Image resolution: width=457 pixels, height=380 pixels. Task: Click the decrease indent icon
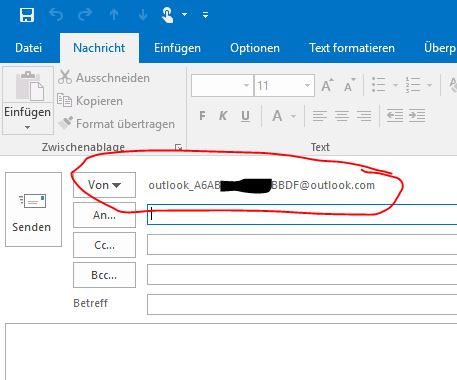coord(395,116)
